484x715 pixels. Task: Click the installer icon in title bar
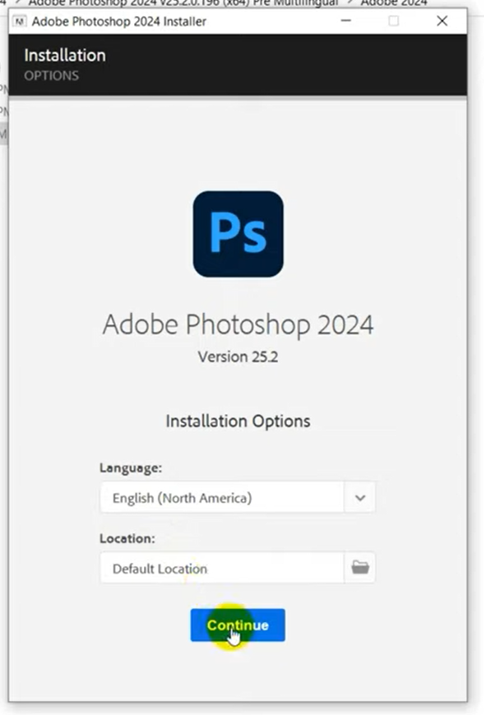pyautogui.click(x=19, y=21)
